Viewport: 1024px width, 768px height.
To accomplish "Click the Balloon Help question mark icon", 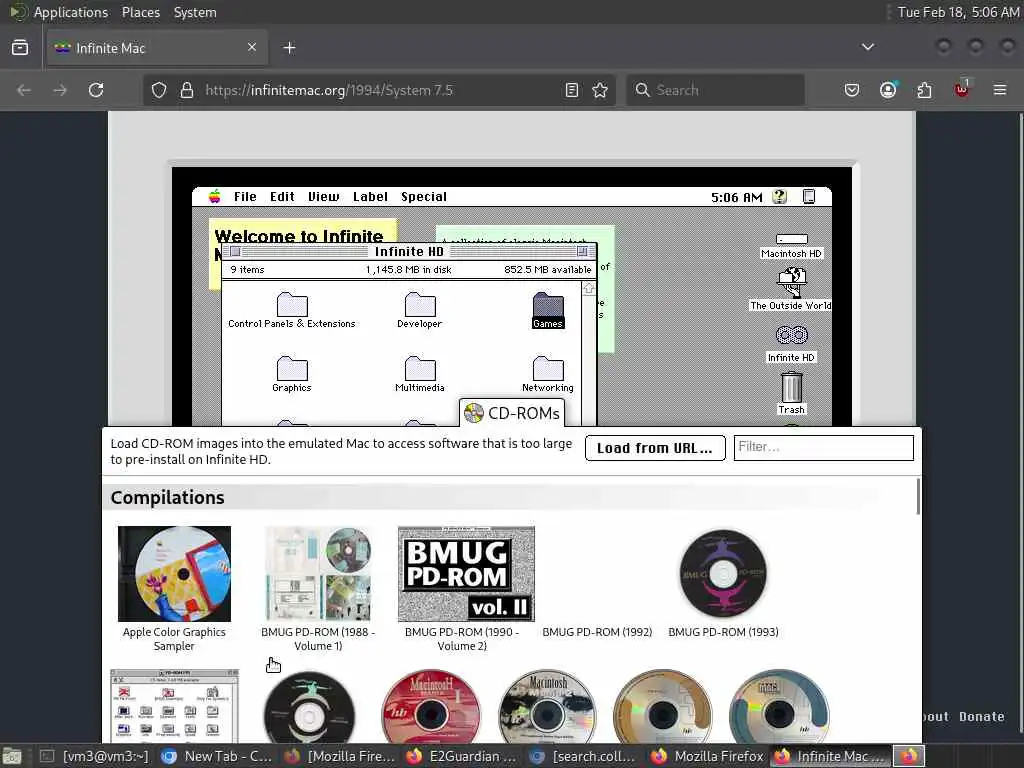I will coord(779,197).
